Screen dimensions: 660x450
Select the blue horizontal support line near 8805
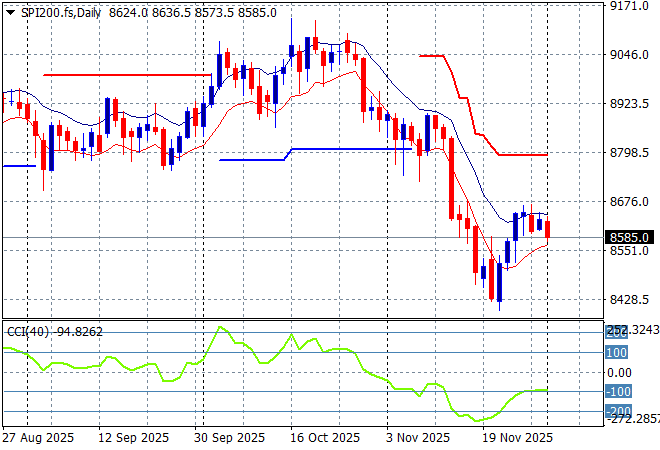point(352,149)
